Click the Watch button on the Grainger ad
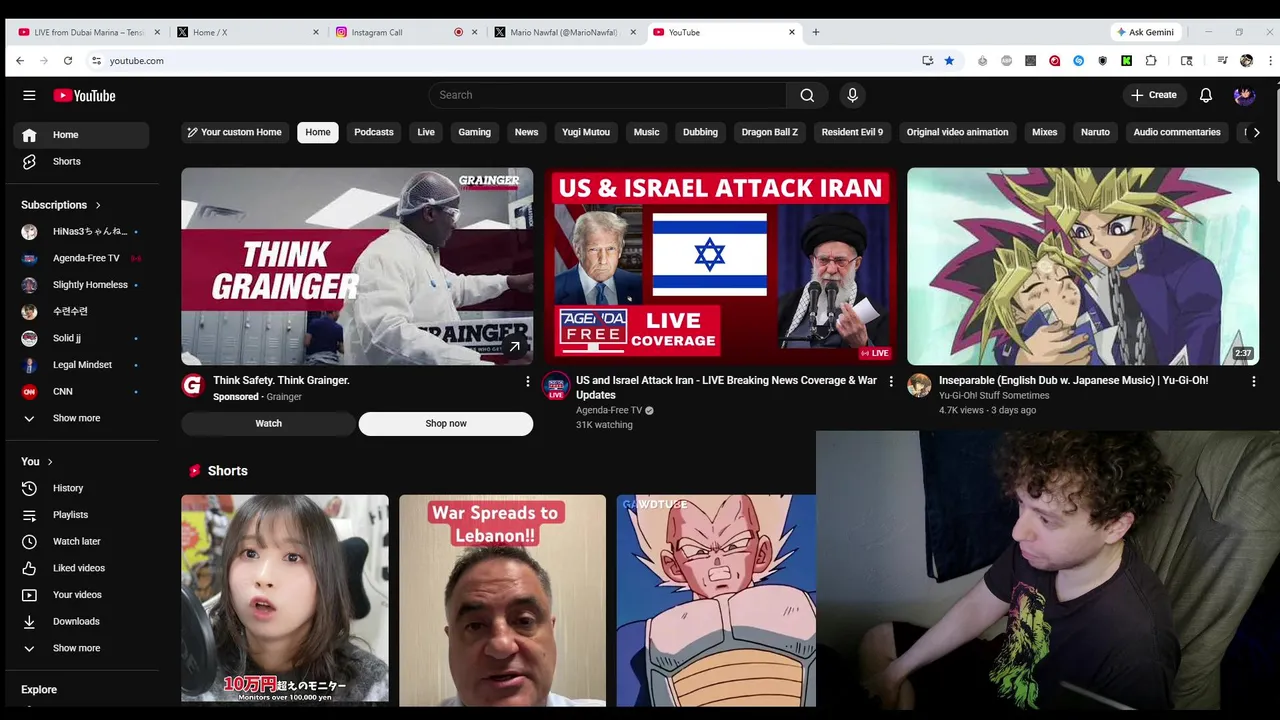 pos(268,424)
